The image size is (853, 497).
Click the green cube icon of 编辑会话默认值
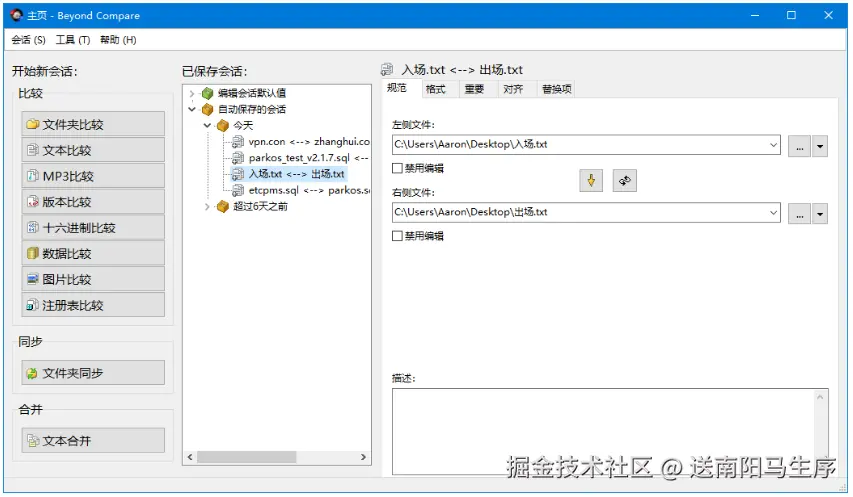207,94
